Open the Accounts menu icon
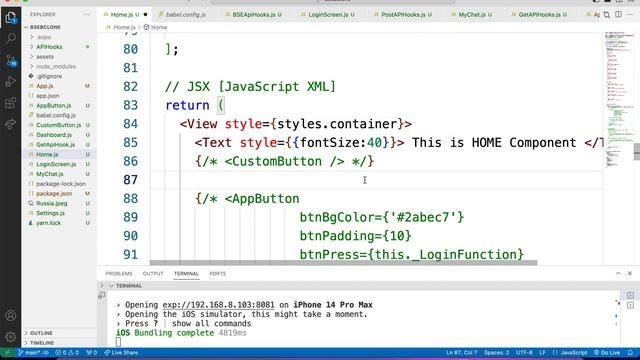 pos(11,316)
